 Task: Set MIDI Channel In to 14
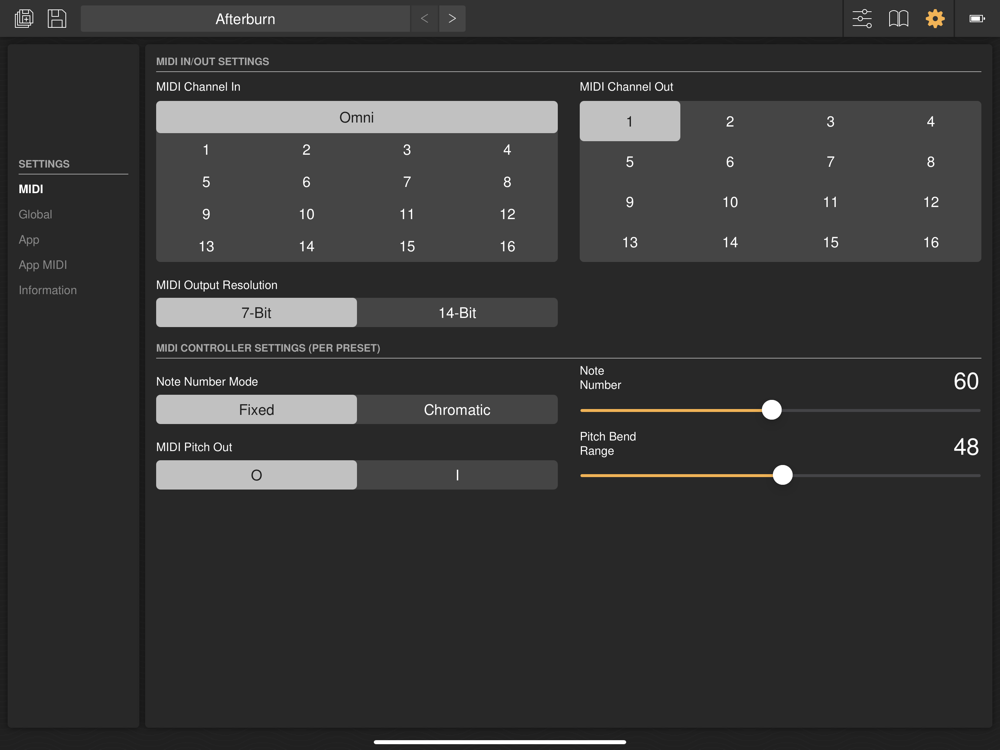click(306, 246)
